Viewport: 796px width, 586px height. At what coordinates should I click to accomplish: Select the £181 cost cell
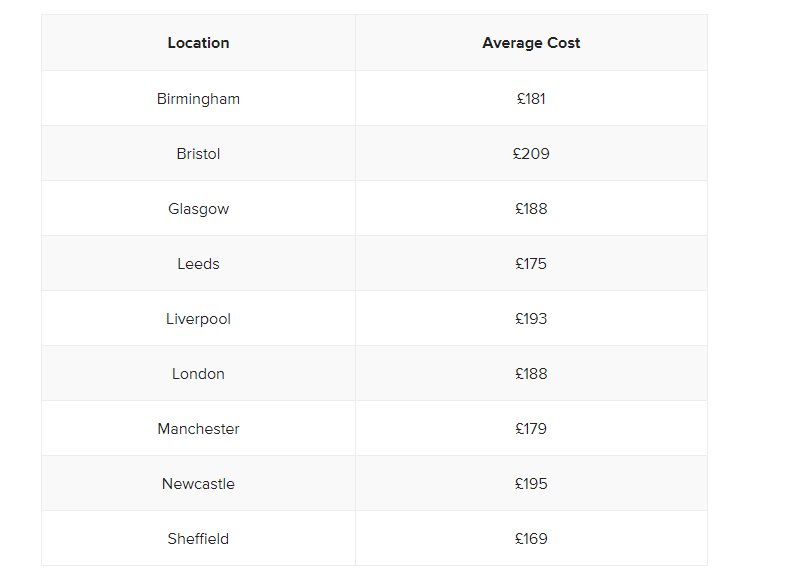coord(531,99)
